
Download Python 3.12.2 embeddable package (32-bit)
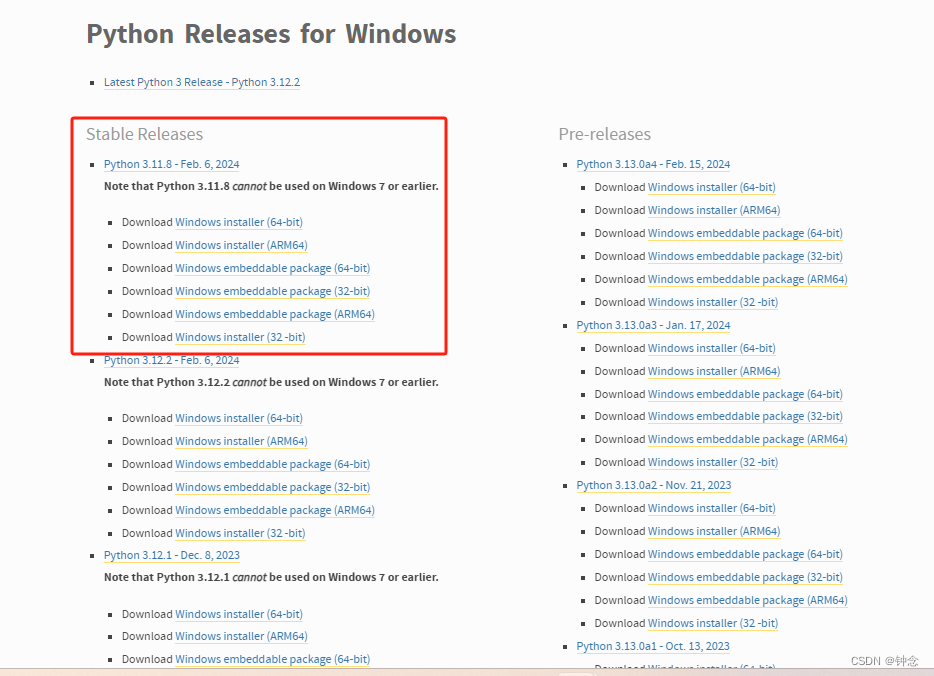click(x=272, y=487)
